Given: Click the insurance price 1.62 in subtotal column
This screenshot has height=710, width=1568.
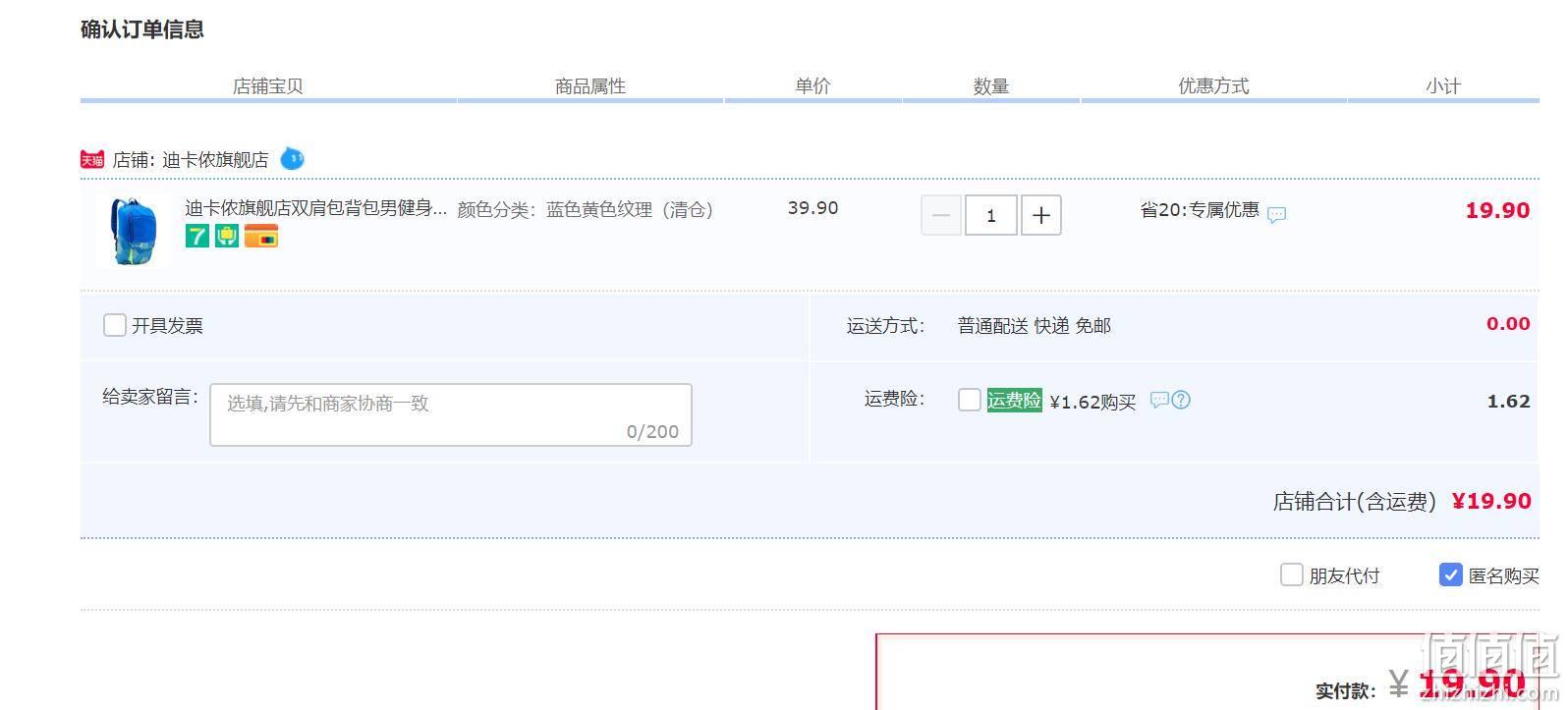Looking at the screenshot, I should (x=1509, y=401).
